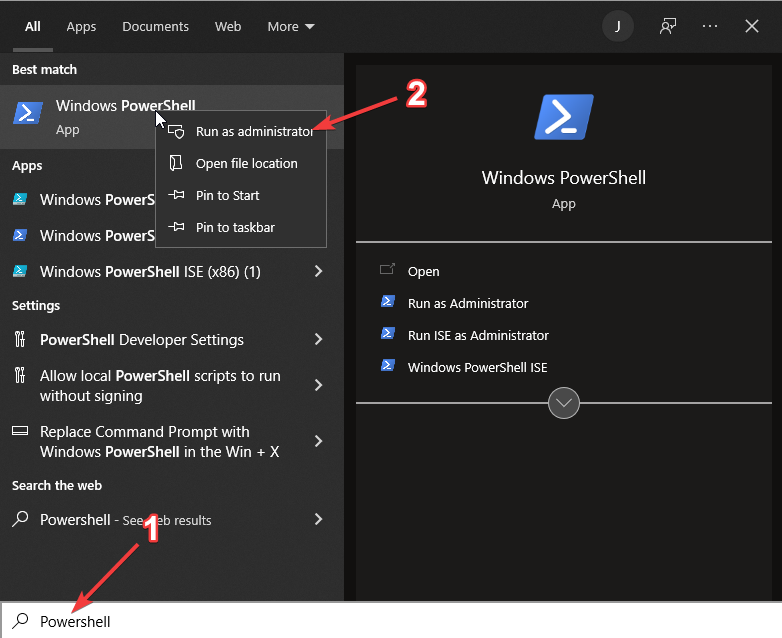Click the Open window icon in preview pane
Screen dimensions: 782x638
(x=388, y=269)
